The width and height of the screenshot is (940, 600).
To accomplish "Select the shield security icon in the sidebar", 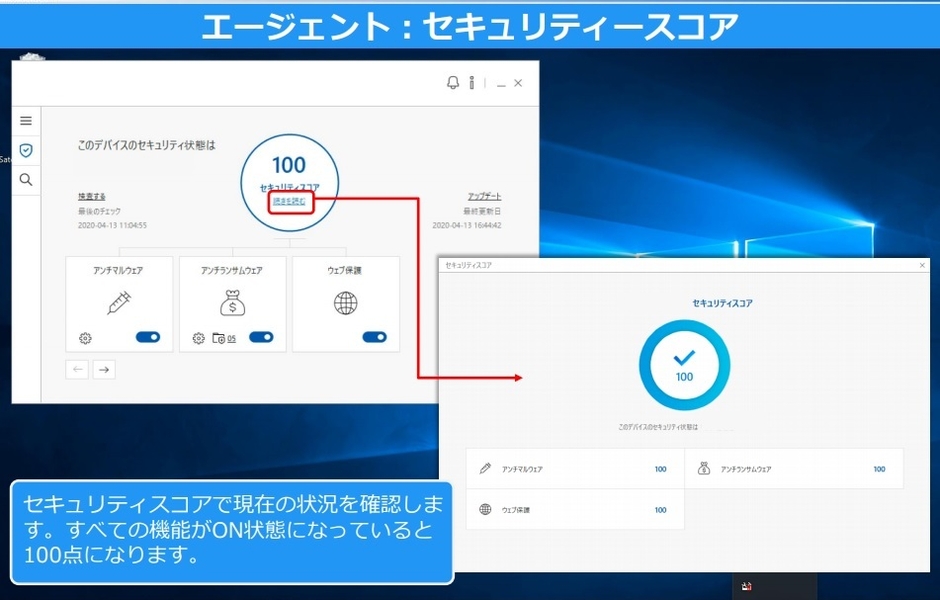I will point(25,150).
